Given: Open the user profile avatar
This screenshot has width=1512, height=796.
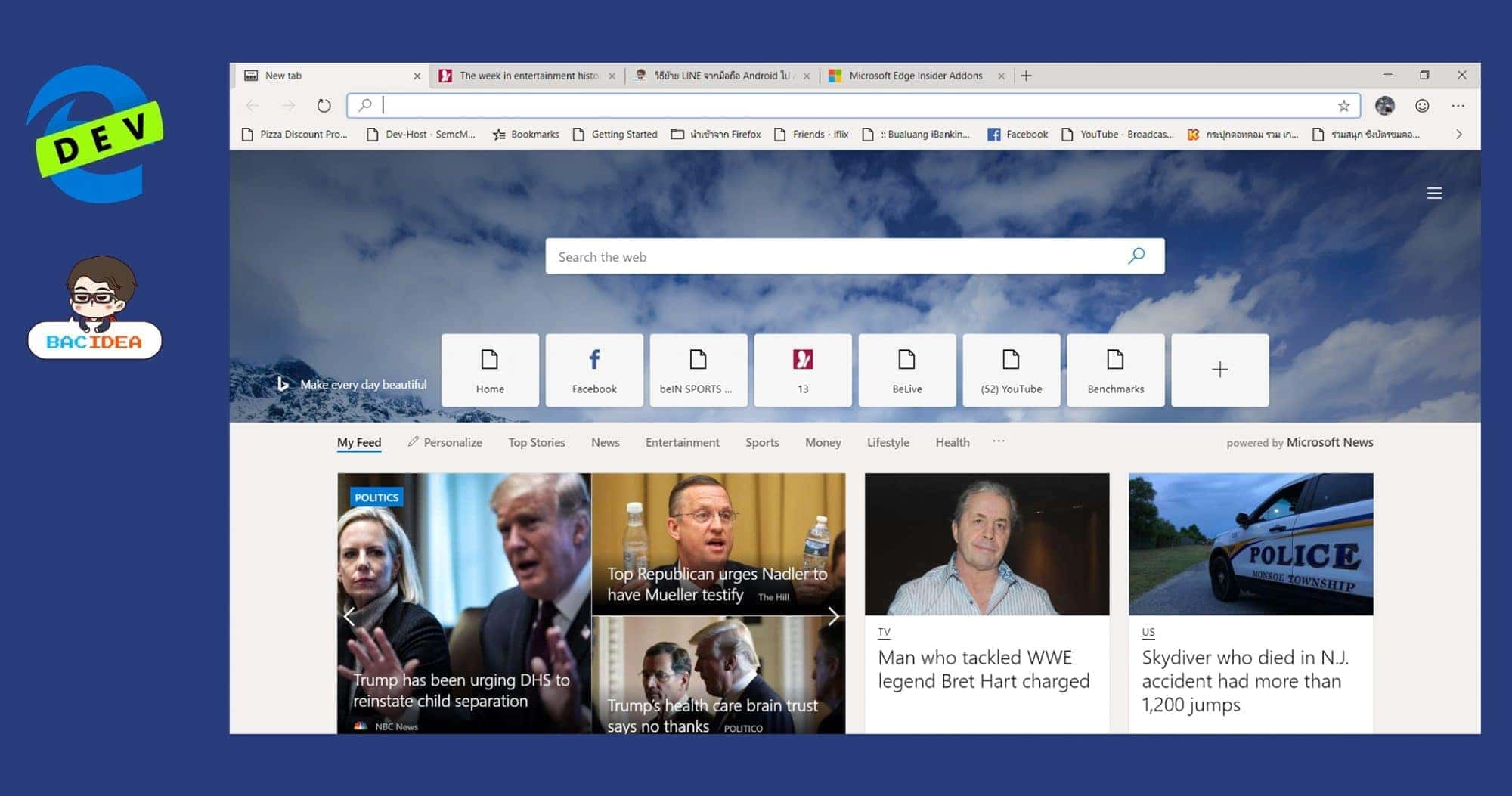Looking at the screenshot, I should click(1385, 106).
